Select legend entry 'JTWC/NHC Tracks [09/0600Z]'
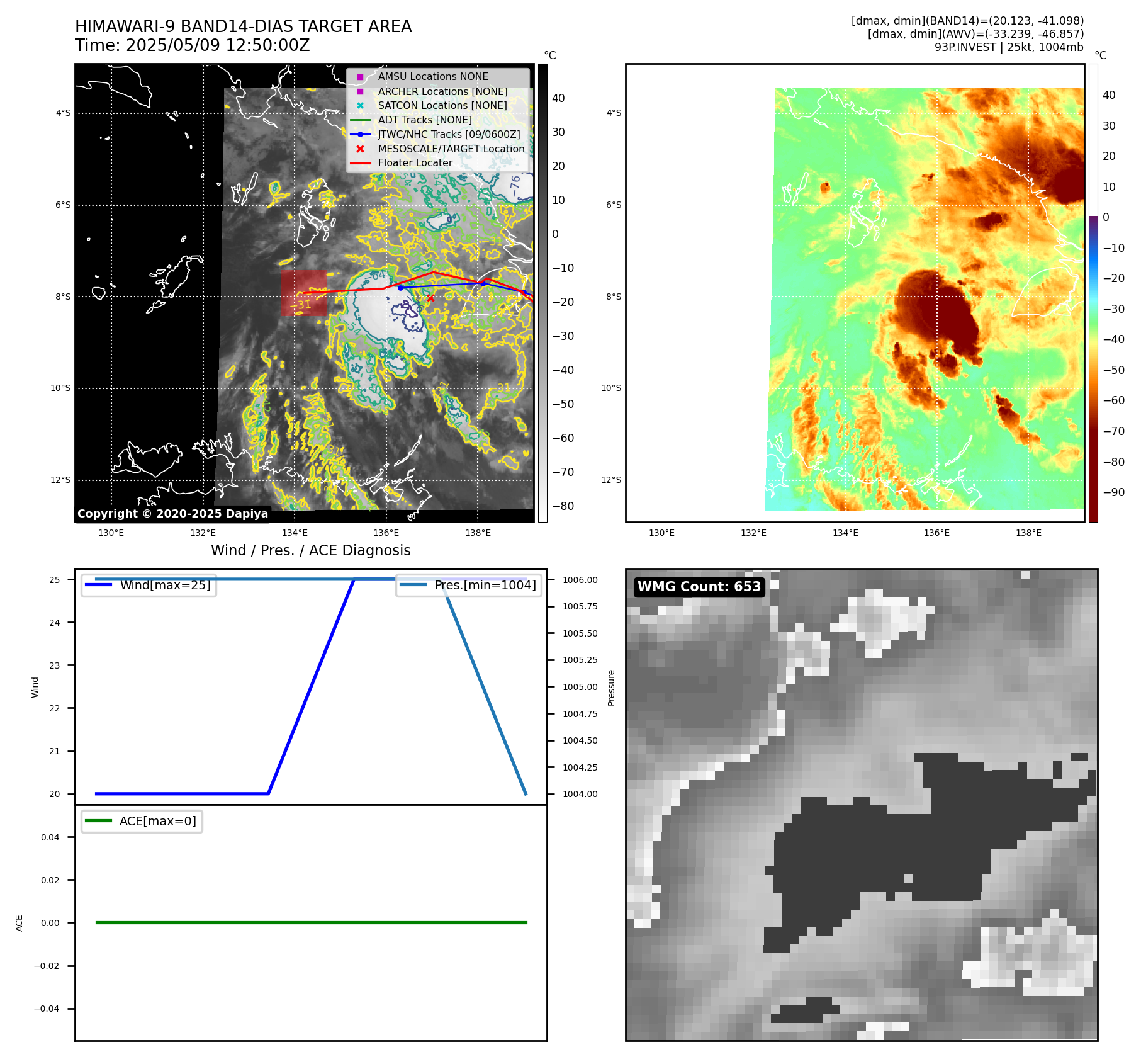Screen dimensions: 1141x1064 pyautogui.click(x=449, y=134)
